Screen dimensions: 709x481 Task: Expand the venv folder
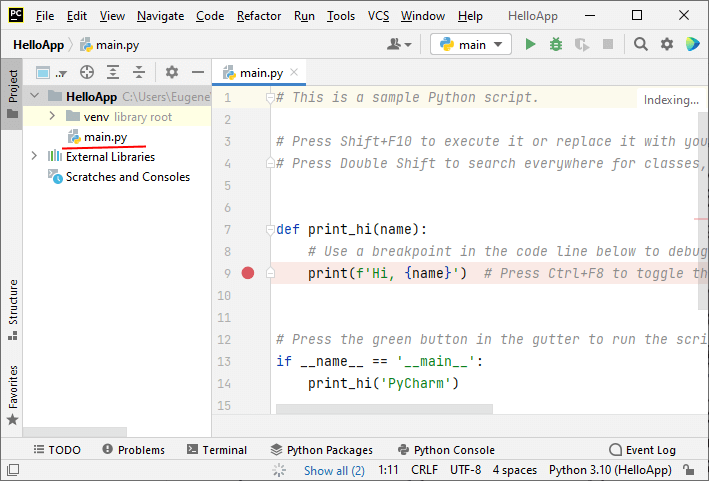click(x=53, y=117)
